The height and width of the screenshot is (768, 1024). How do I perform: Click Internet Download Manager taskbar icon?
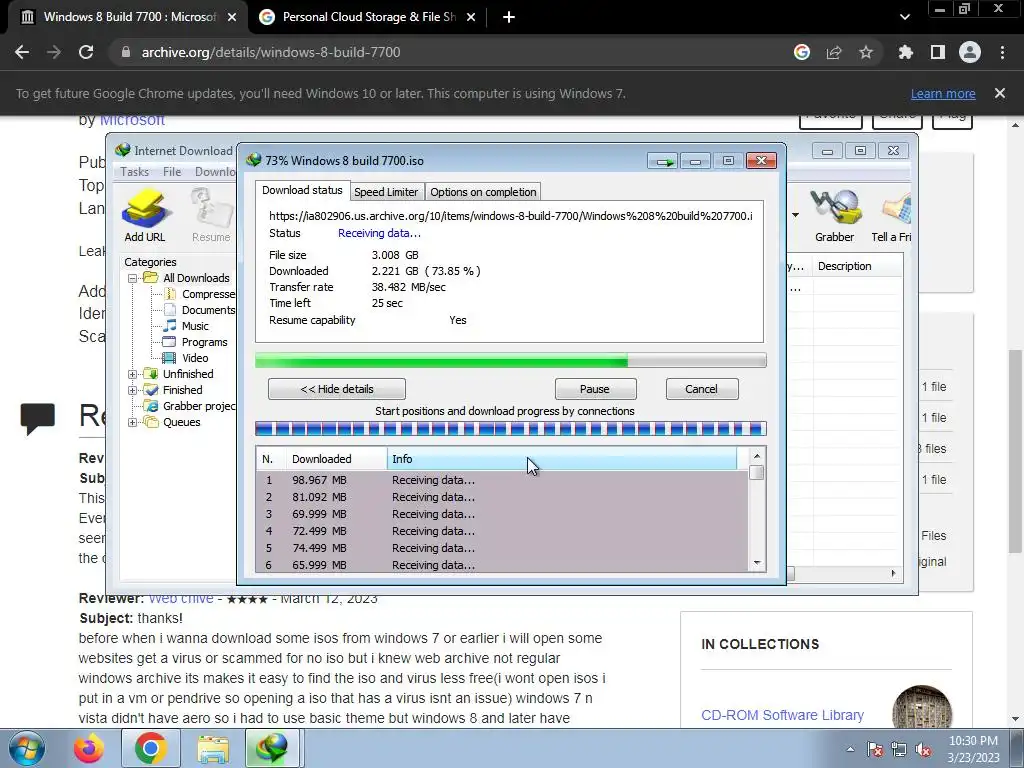tap(272, 748)
